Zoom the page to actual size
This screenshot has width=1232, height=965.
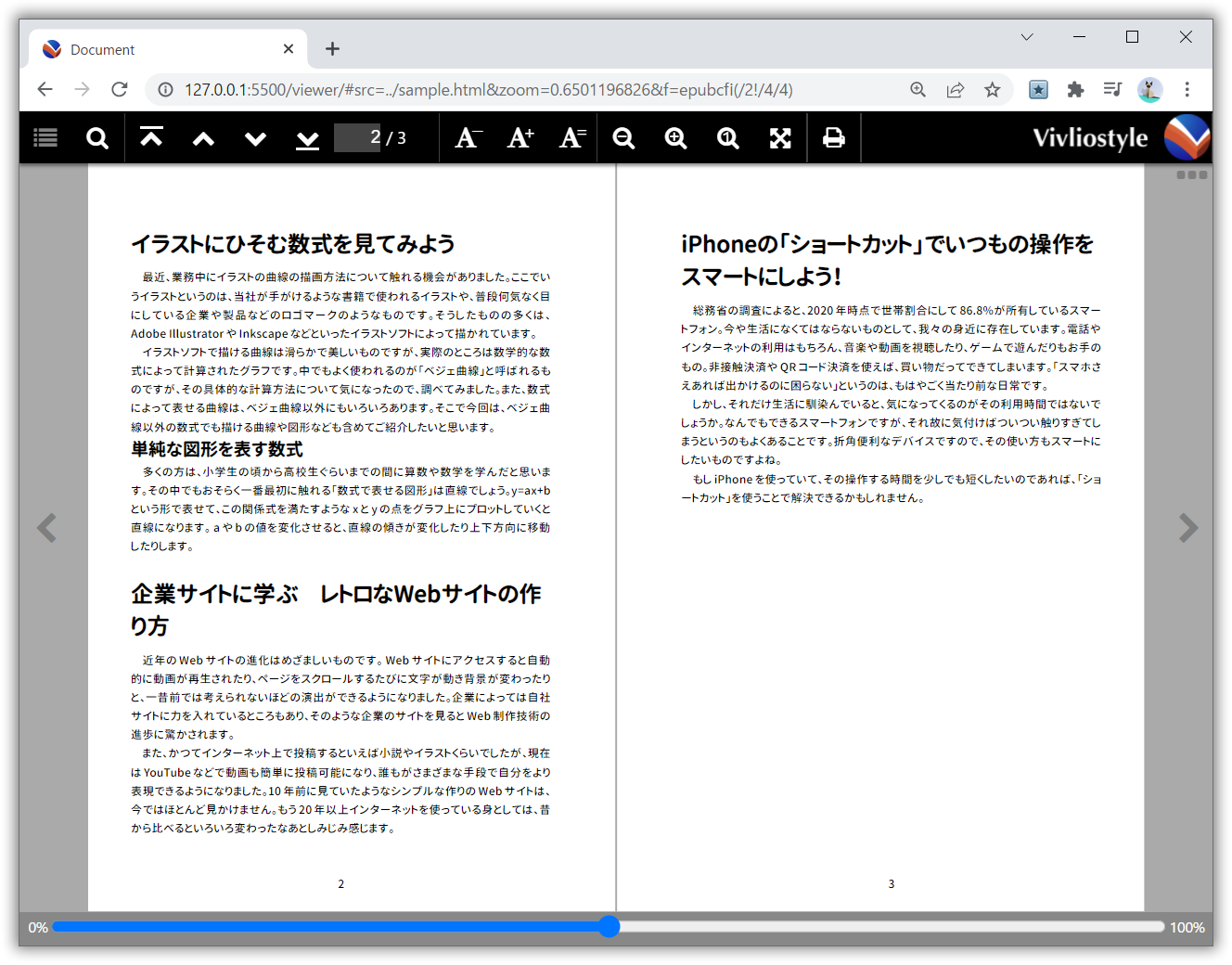coord(727,137)
